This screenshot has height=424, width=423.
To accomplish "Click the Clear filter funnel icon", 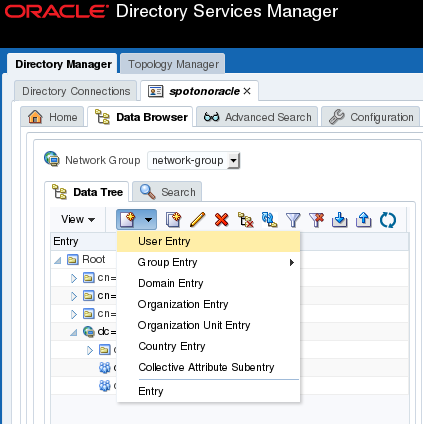I will tap(317, 220).
